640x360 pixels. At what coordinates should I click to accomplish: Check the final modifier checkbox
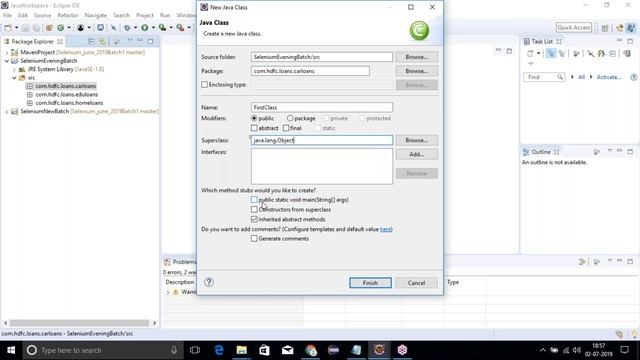tap(286, 128)
